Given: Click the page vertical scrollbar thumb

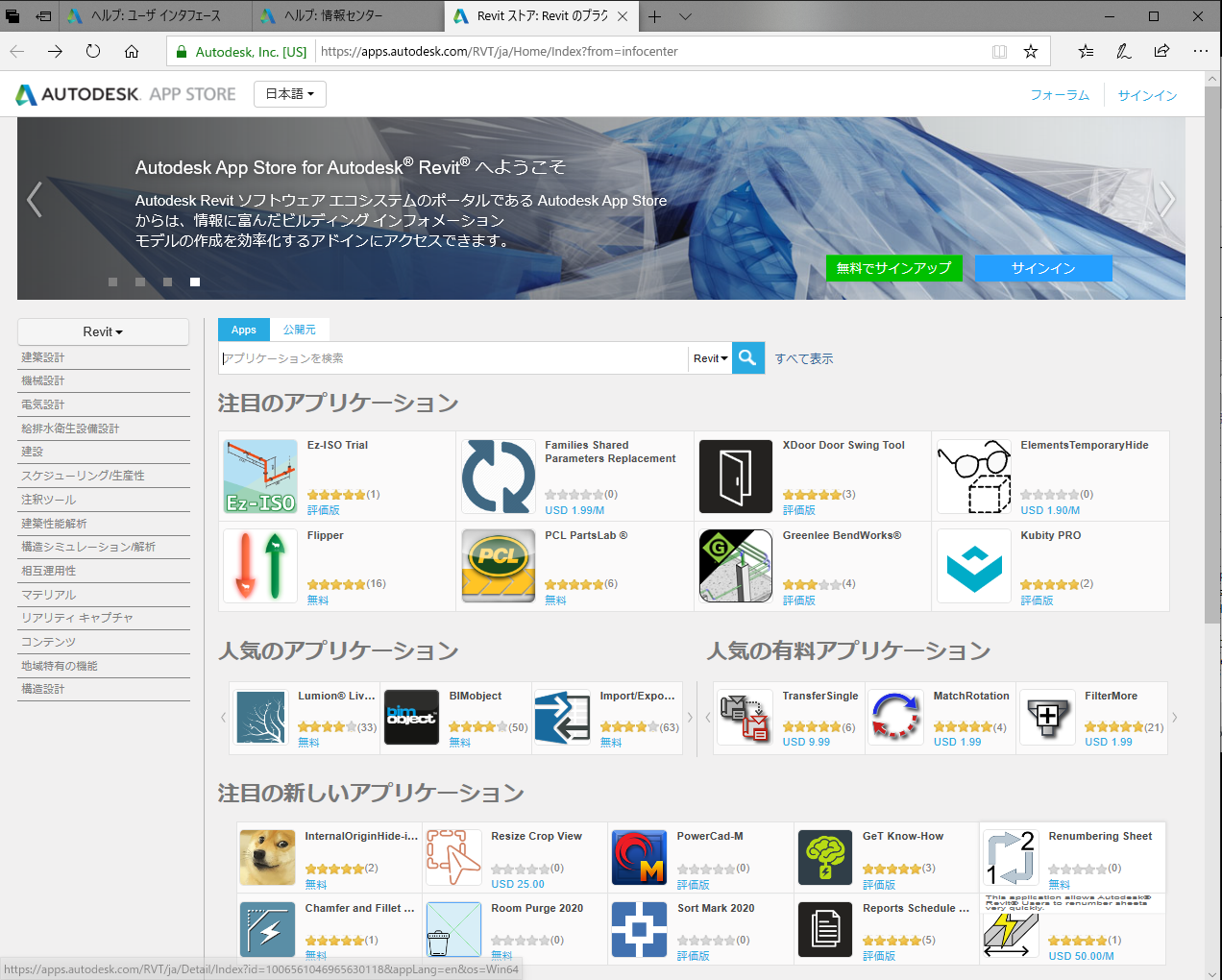Looking at the screenshot, I should pyautogui.click(x=1211, y=355).
